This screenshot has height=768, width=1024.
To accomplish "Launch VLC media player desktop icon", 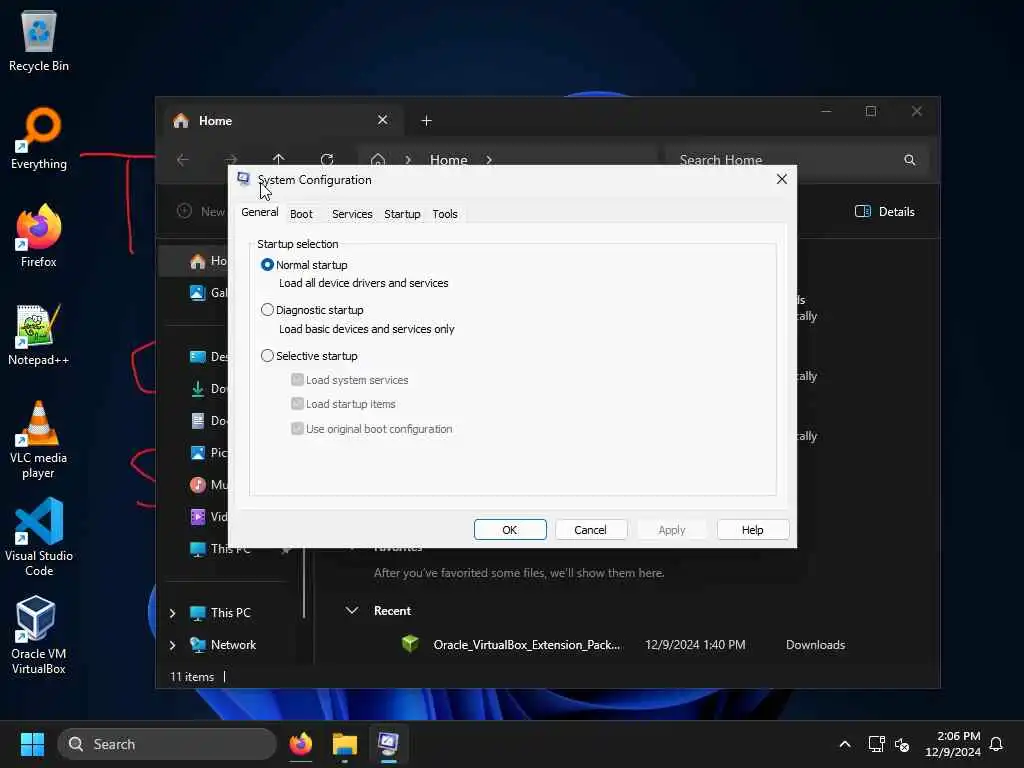I will (39, 440).
